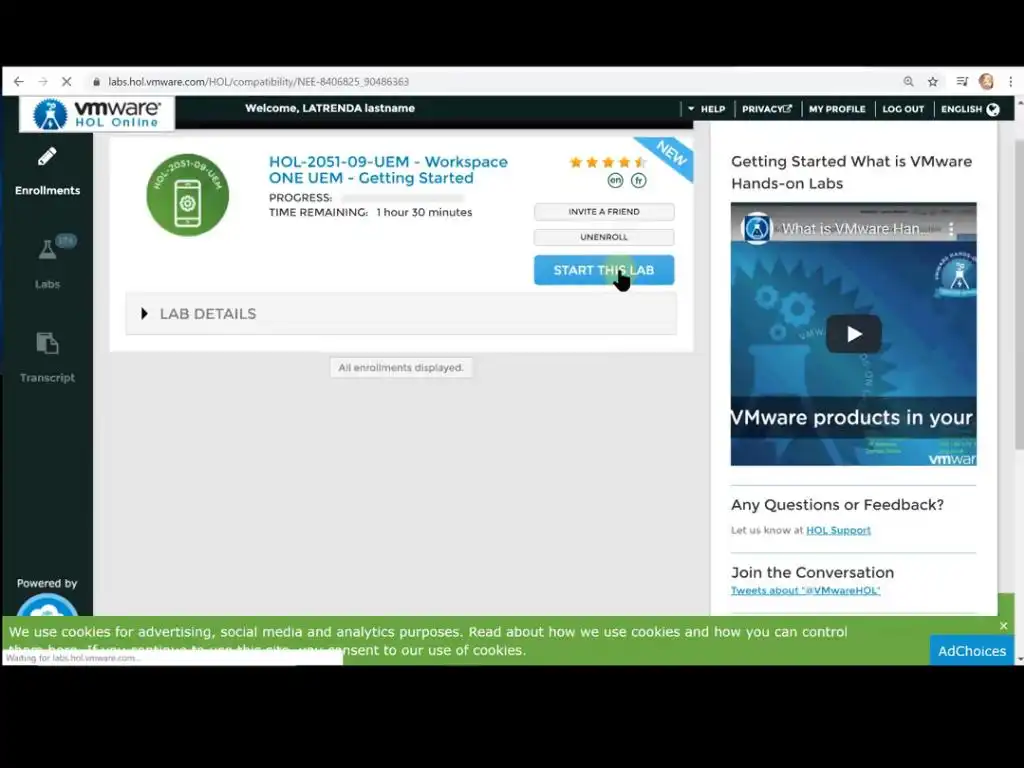The width and height of the screenshot is (1024, 768).
Task: Stop page loading with the X icon
Action: click(x=67, y=82)
